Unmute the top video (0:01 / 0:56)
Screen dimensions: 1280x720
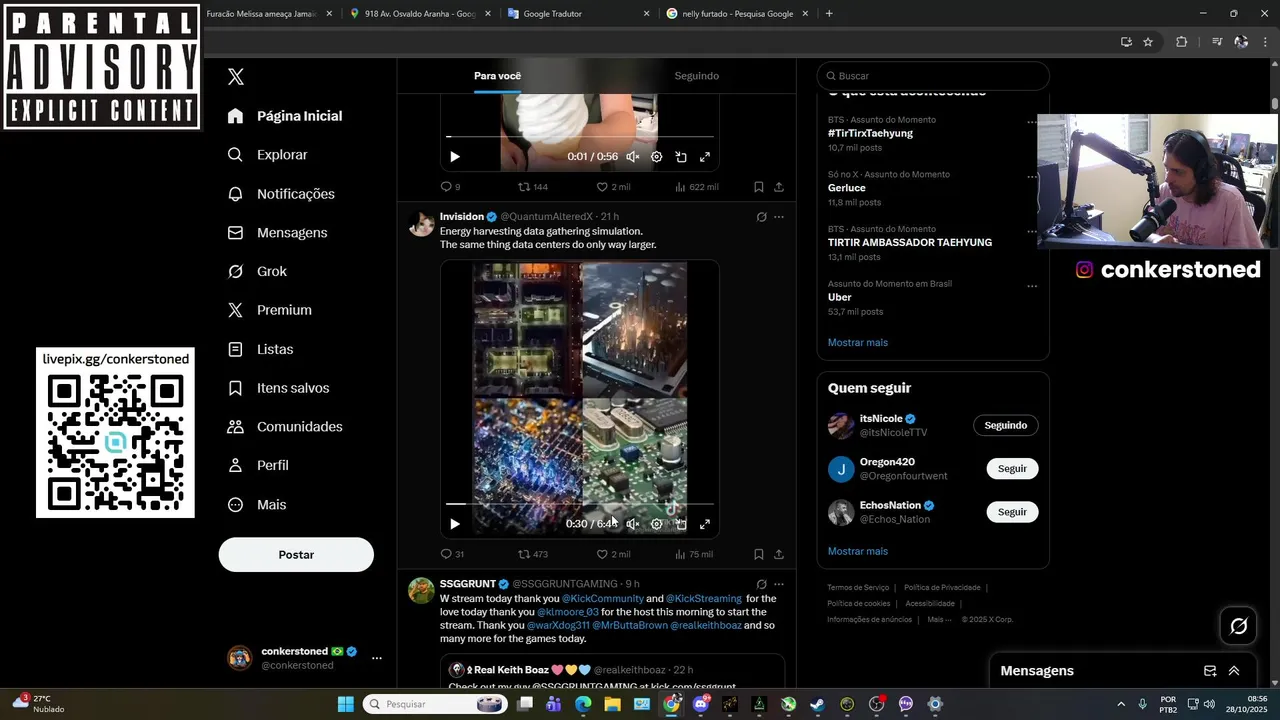pyautogui.click(x=633, y=157)
